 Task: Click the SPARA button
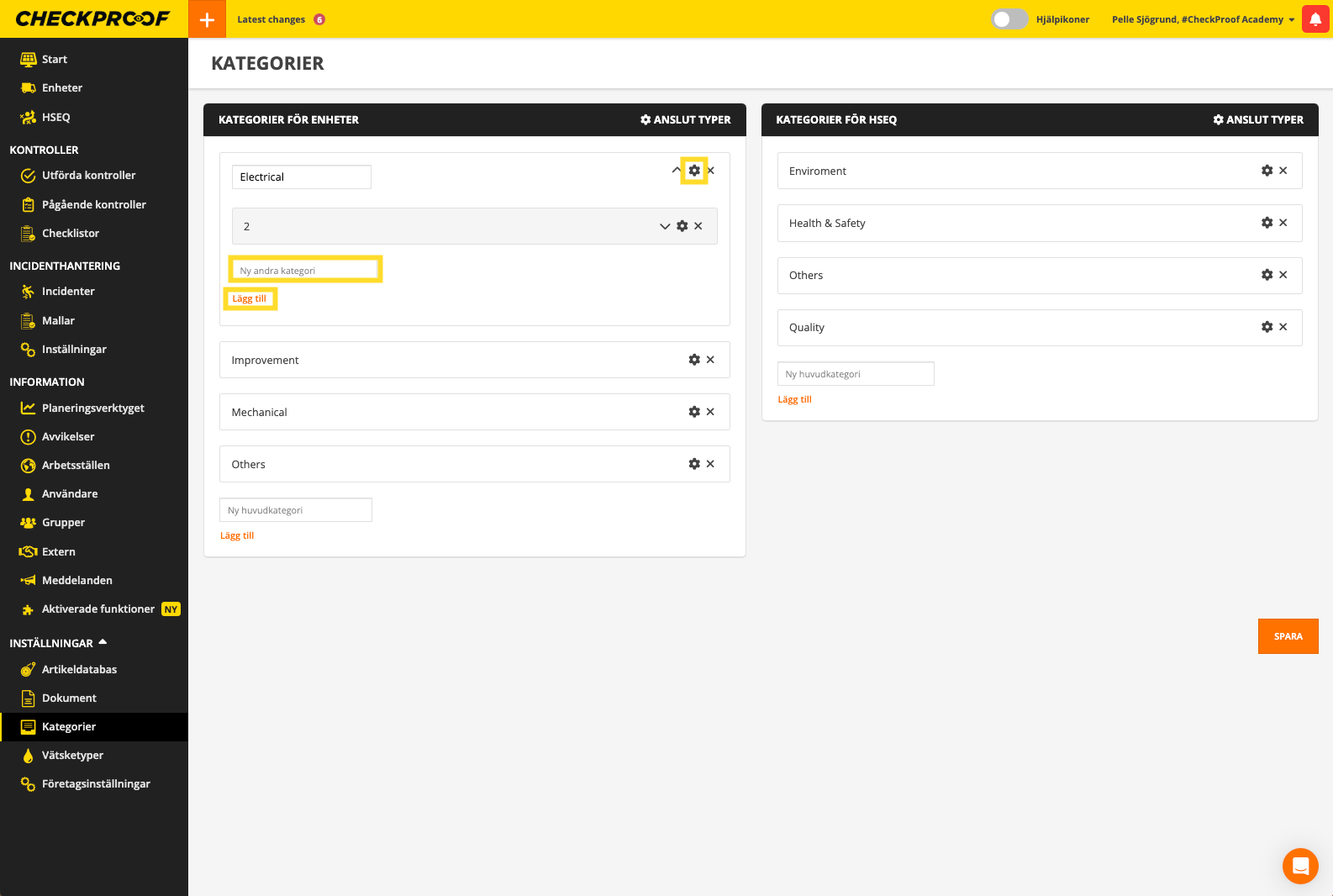(1288, 636)
